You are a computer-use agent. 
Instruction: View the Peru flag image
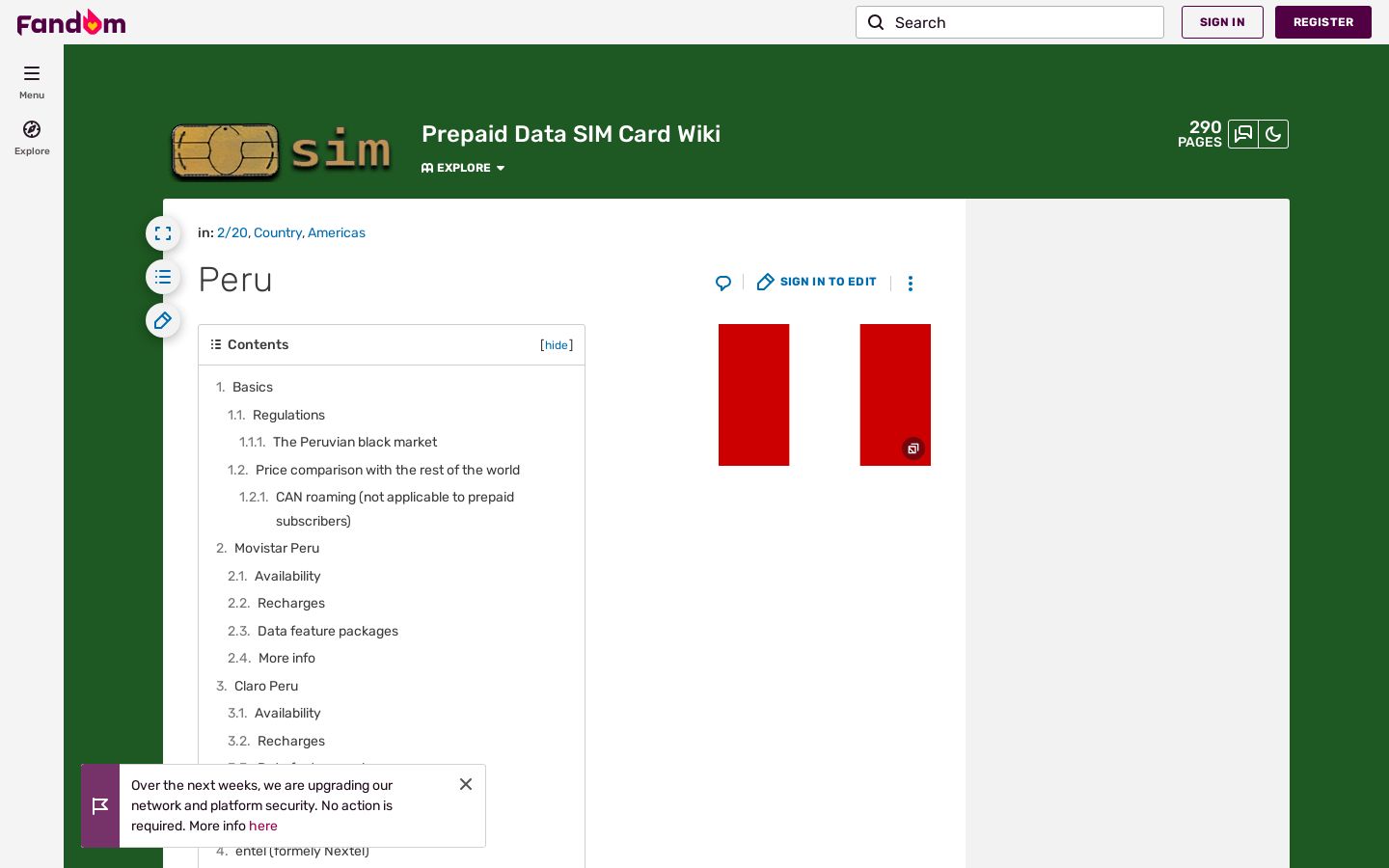tap(825, 394)
